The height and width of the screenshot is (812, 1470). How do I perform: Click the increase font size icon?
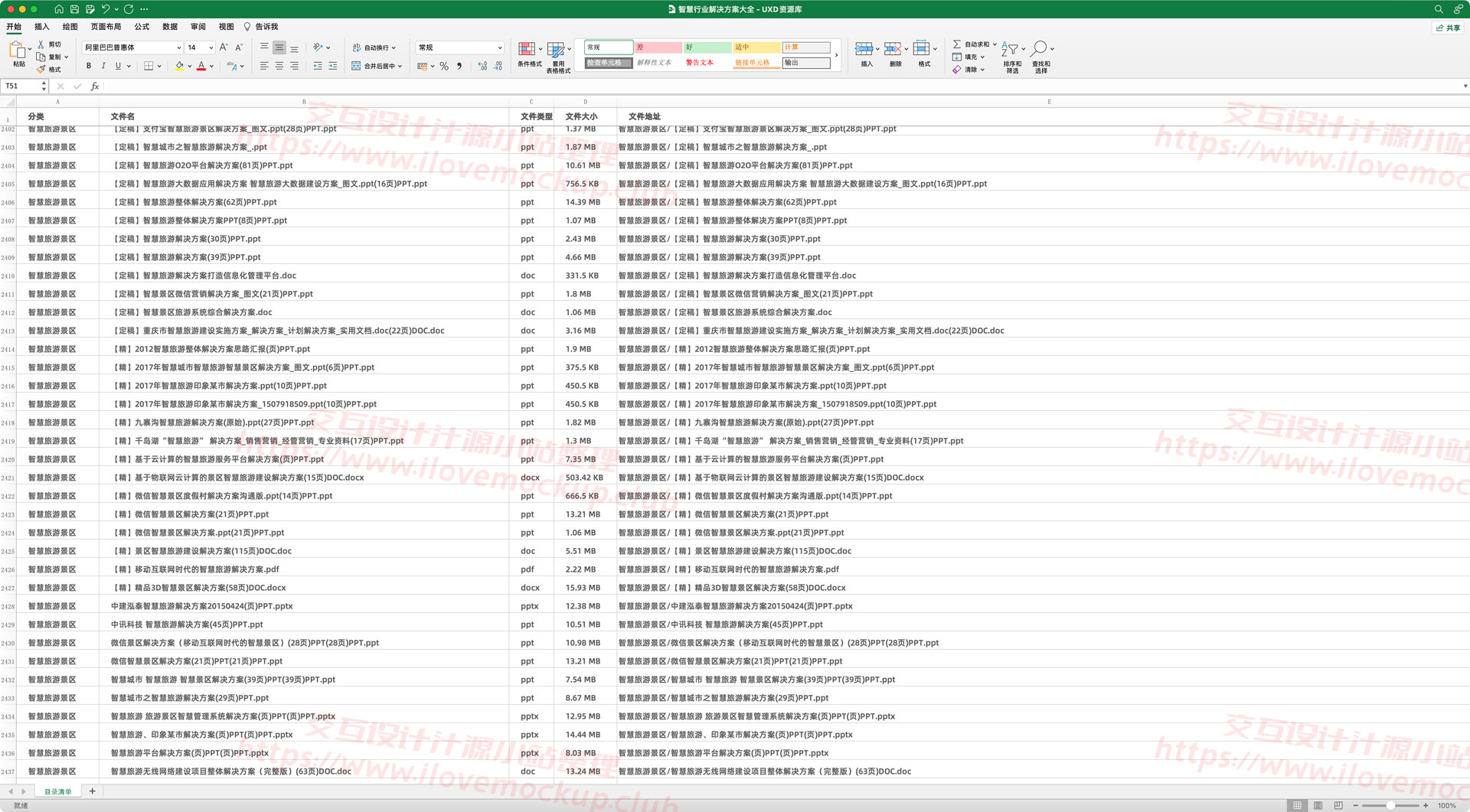(x=224, y=47)
